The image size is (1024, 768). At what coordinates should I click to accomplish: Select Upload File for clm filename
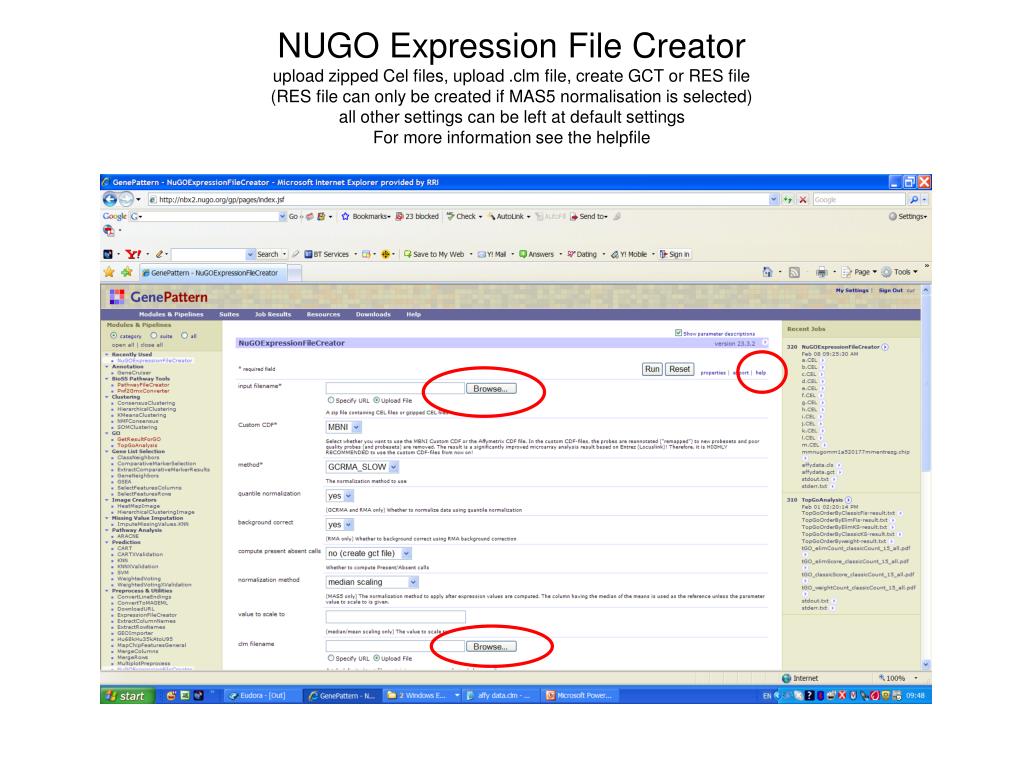376,658
